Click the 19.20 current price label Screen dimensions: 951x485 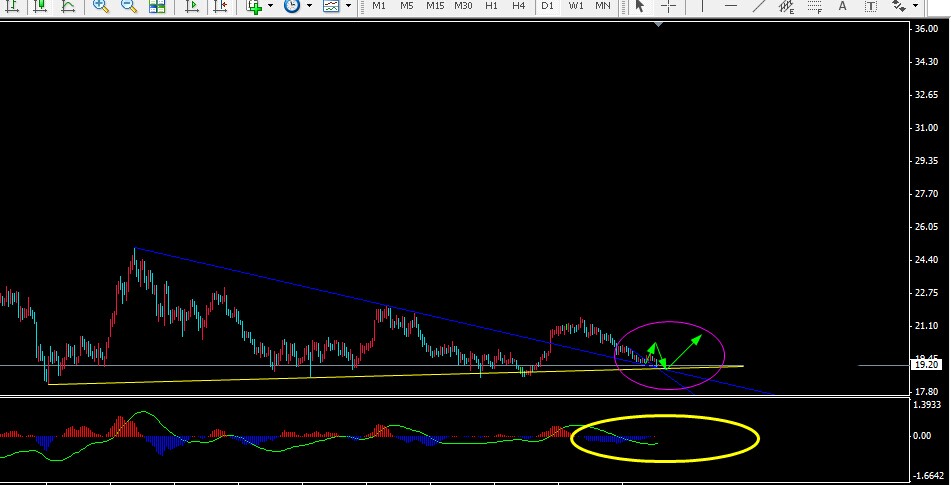(929, 365)
